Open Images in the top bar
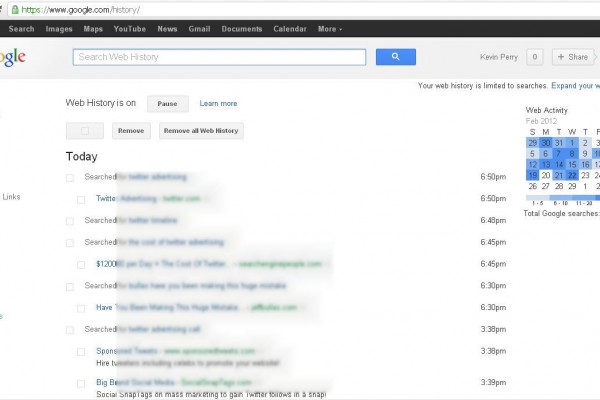The image size is (600, 400). click(x=59, y=29)
